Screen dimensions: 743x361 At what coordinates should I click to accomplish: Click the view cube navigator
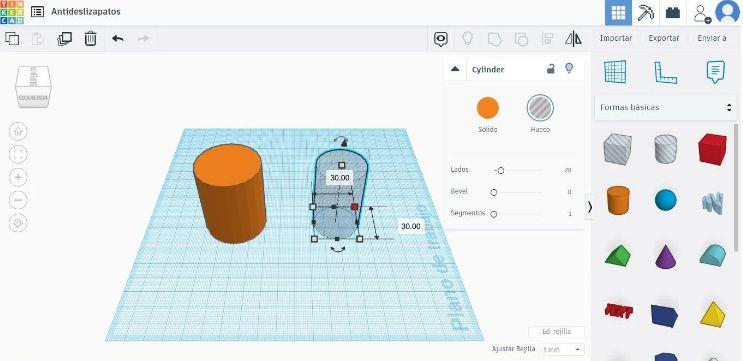pos(33,86)
